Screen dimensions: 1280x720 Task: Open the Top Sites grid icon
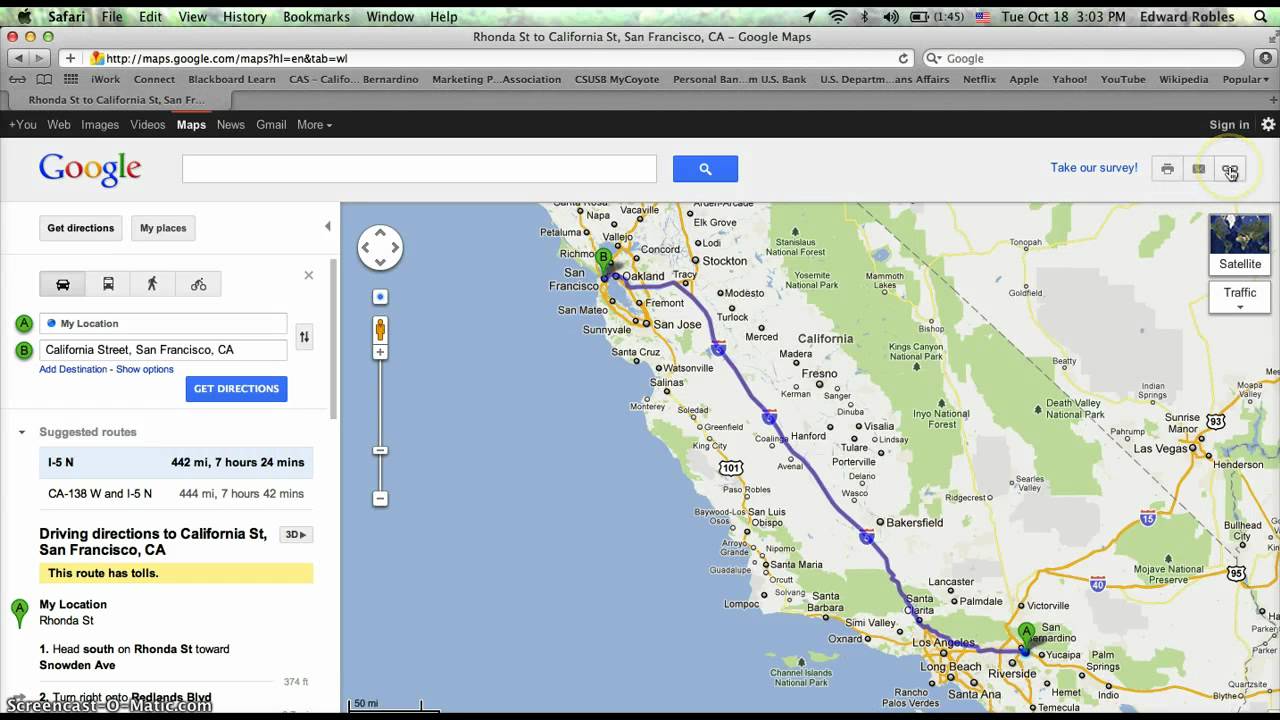[71, 79]
